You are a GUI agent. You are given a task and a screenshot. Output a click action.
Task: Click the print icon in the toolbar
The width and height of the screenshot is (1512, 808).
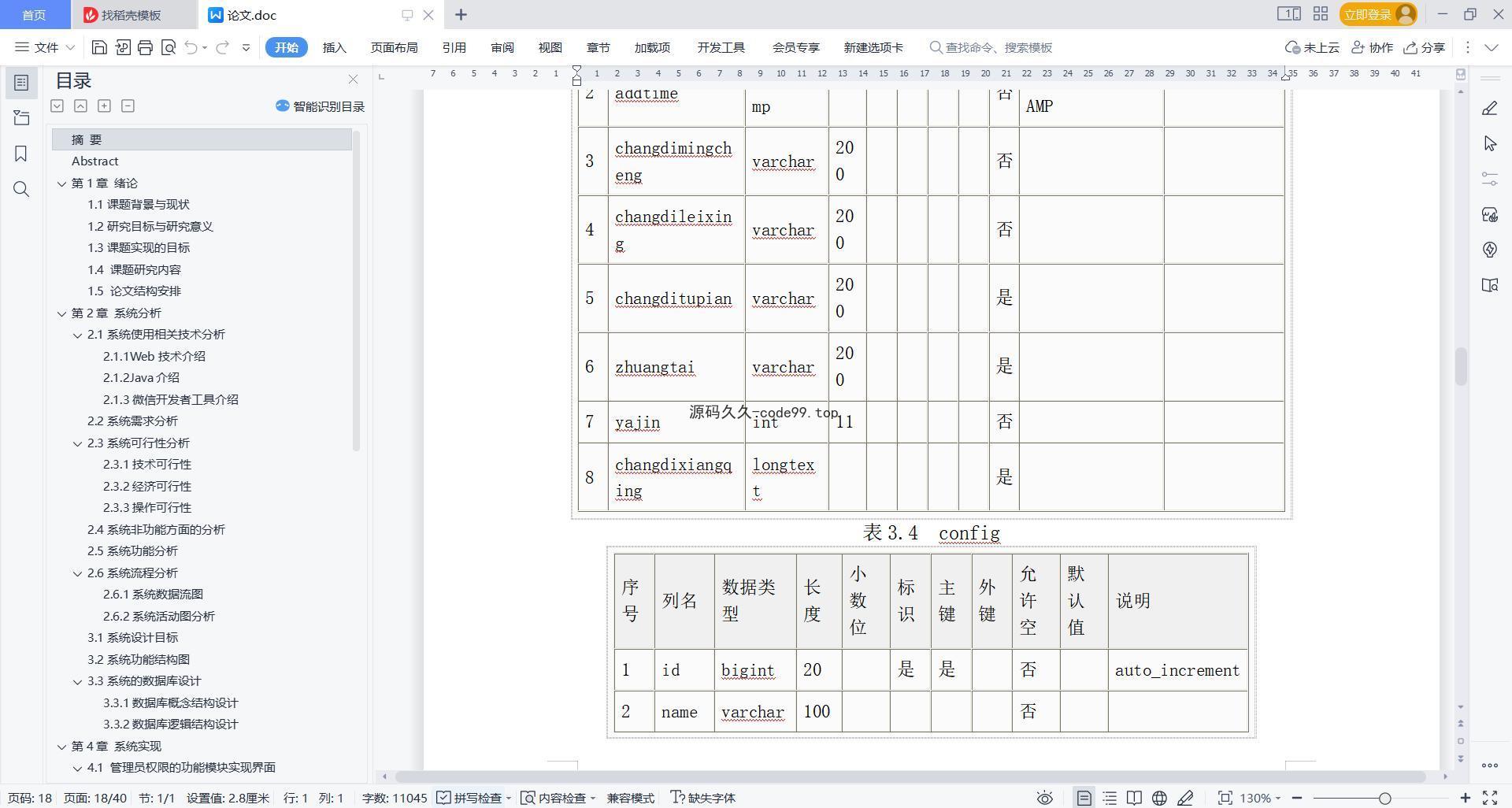145,47
